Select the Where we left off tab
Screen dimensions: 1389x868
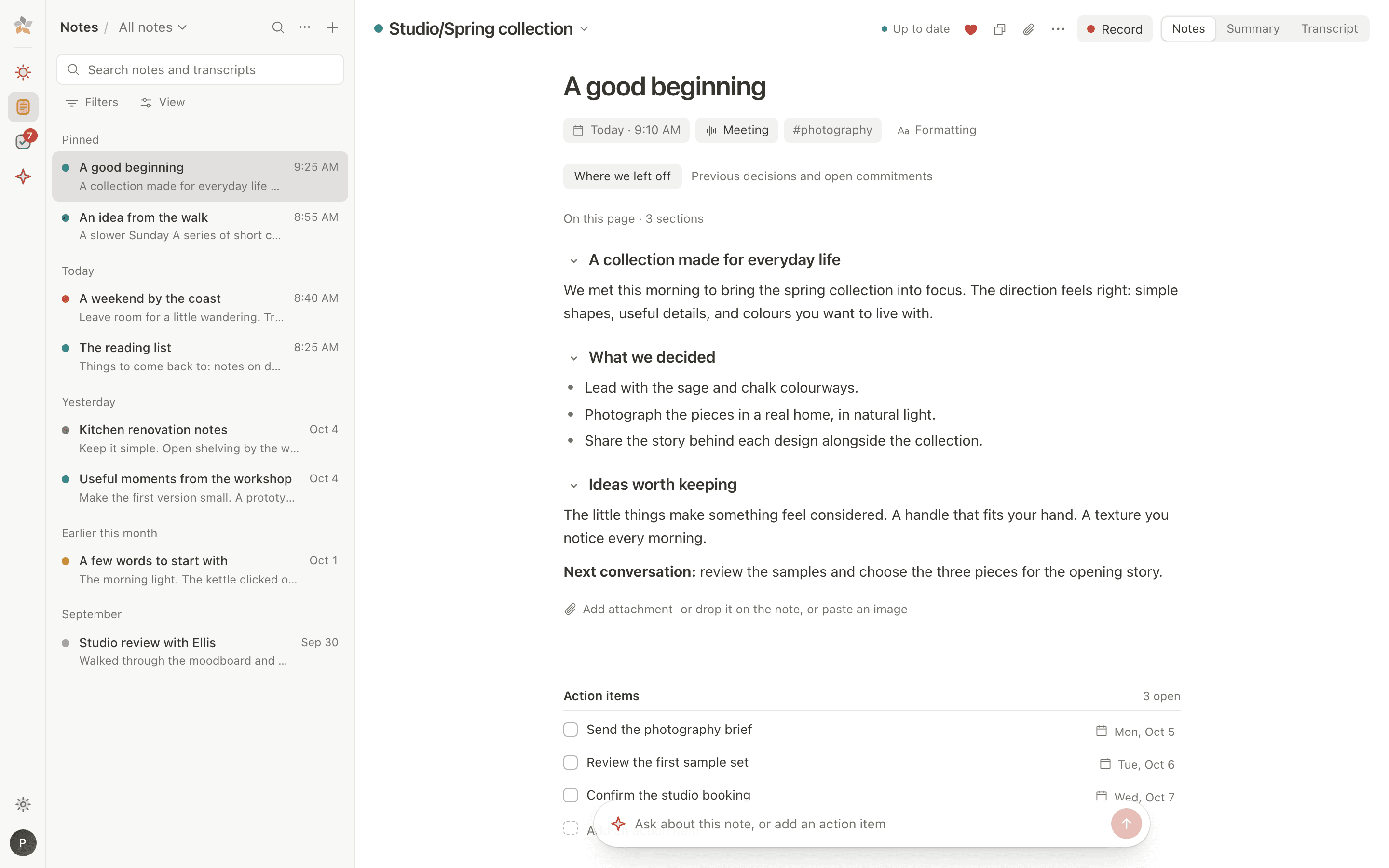[622, 176]
